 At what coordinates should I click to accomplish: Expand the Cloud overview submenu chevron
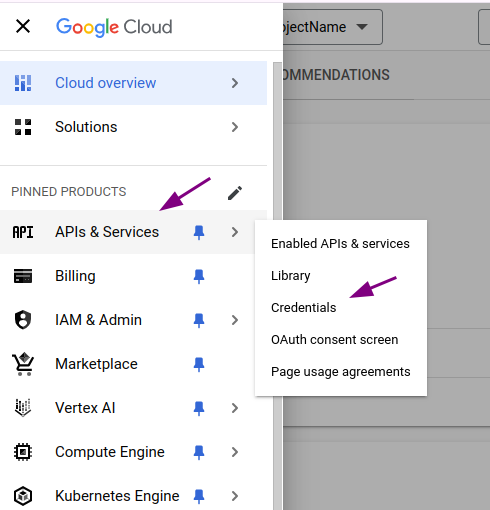(235, 83)
